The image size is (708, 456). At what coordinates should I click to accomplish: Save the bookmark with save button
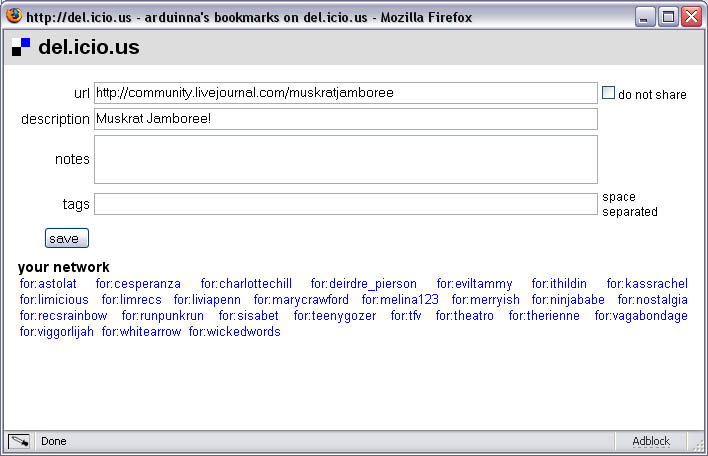(x=67, y=238)
